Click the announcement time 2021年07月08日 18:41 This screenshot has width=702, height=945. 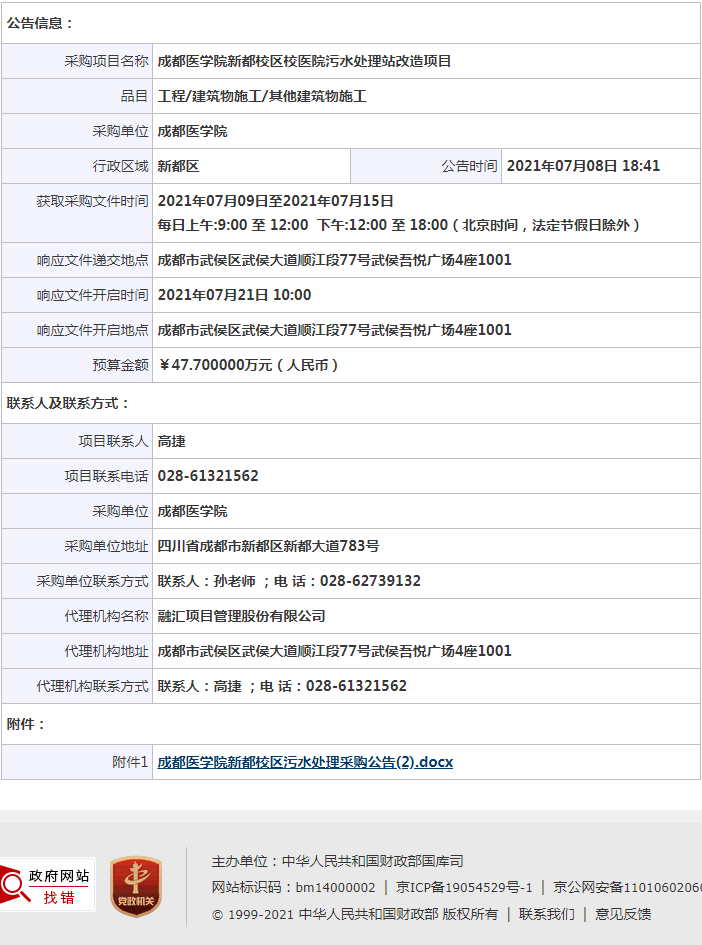click(583, 166)
